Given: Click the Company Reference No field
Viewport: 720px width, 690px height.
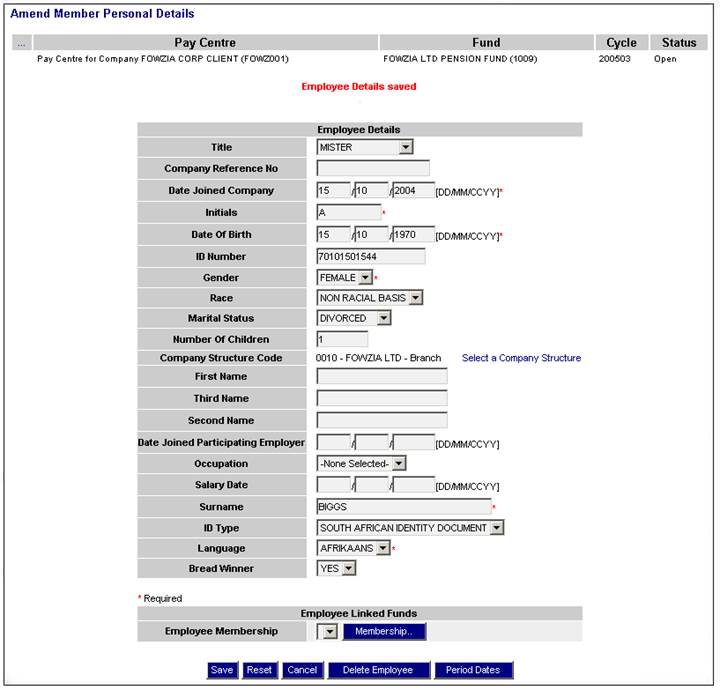Looking at the screenshot, I should [x=372, y=169].
